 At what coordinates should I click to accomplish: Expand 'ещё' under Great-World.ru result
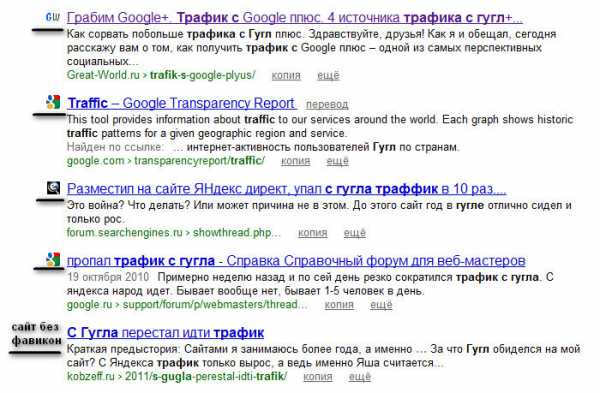(328, 75)
